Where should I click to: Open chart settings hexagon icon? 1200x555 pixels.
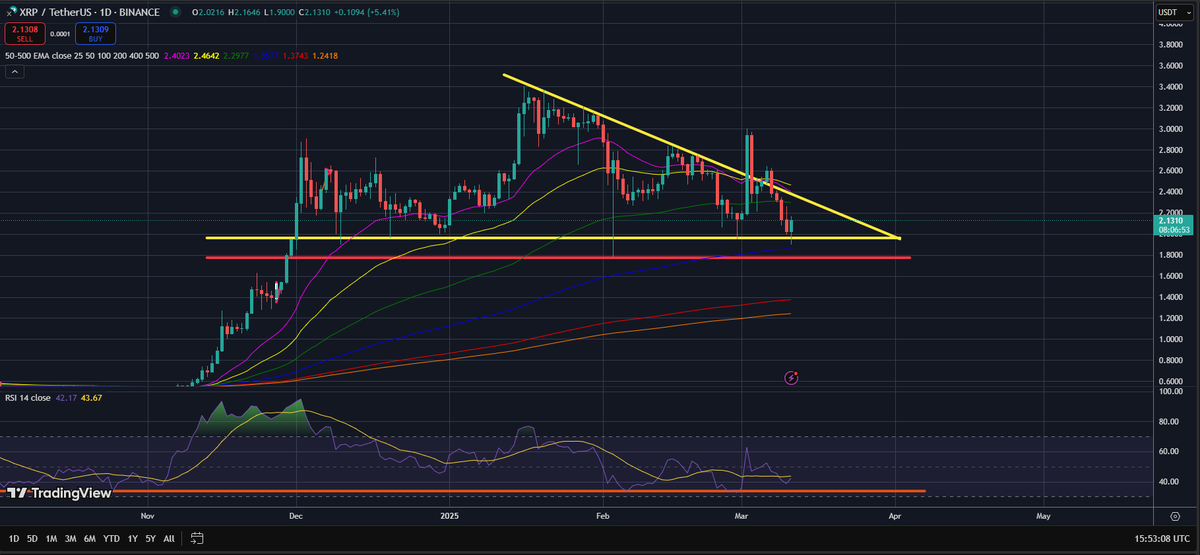pos(1174,516)
